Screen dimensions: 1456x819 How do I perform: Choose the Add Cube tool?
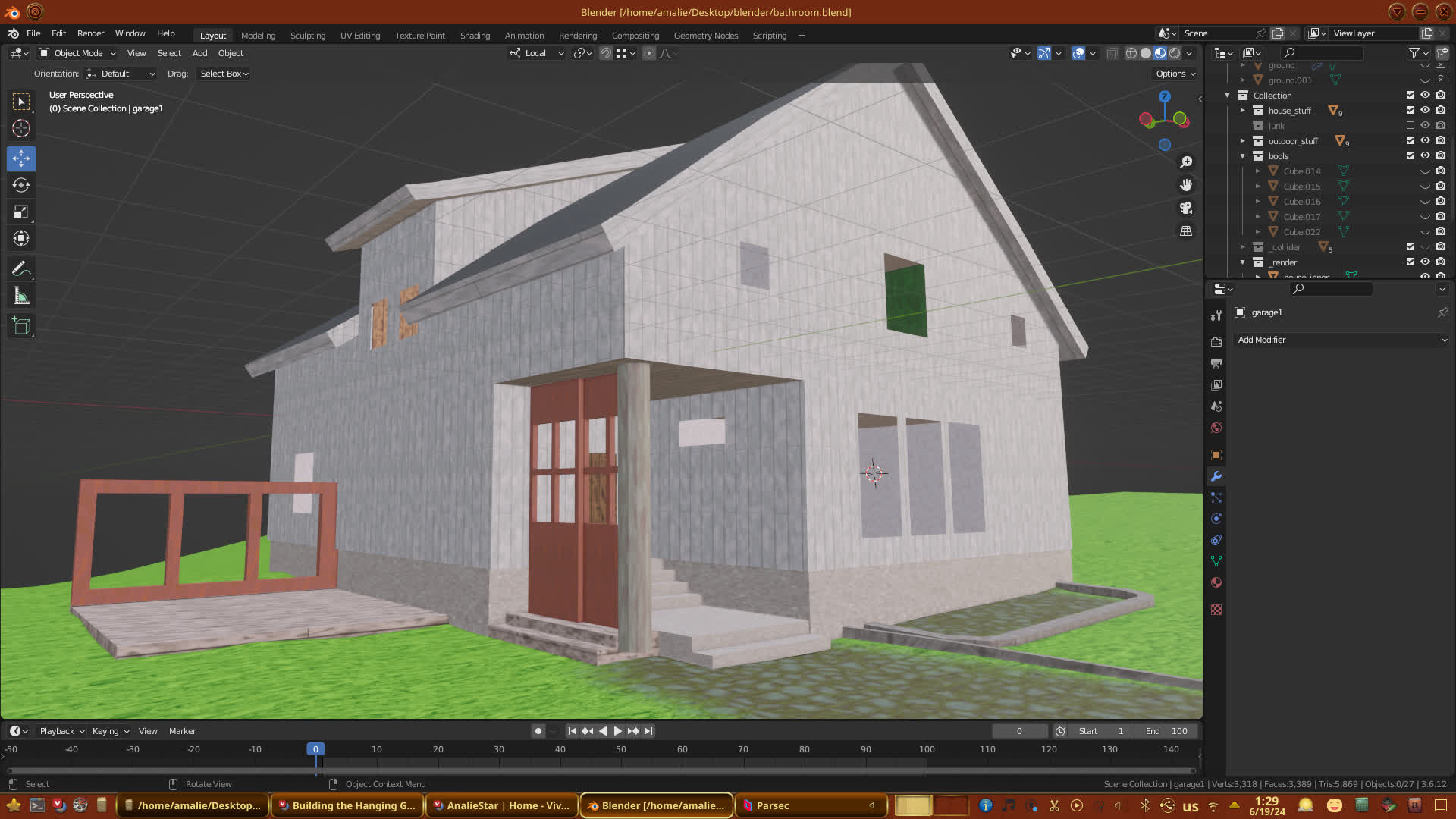tap(21, 326)
